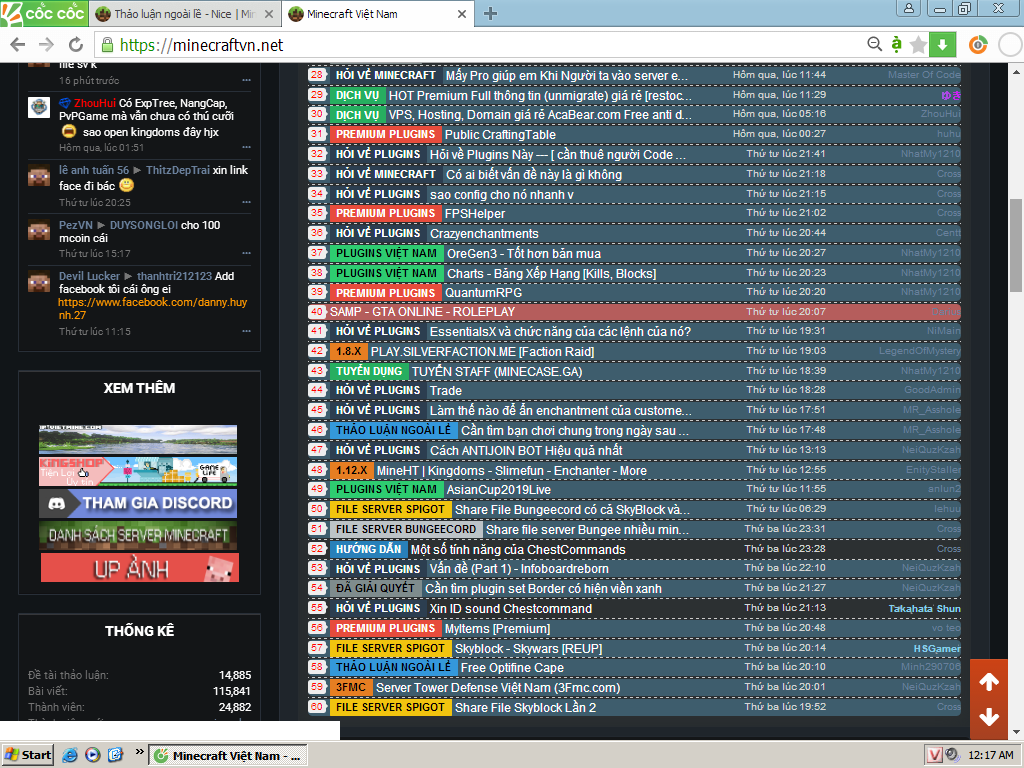Open options for ZhouHui's shout message
The height and width of the screenshot is (768, 1024).
[246, 148]
